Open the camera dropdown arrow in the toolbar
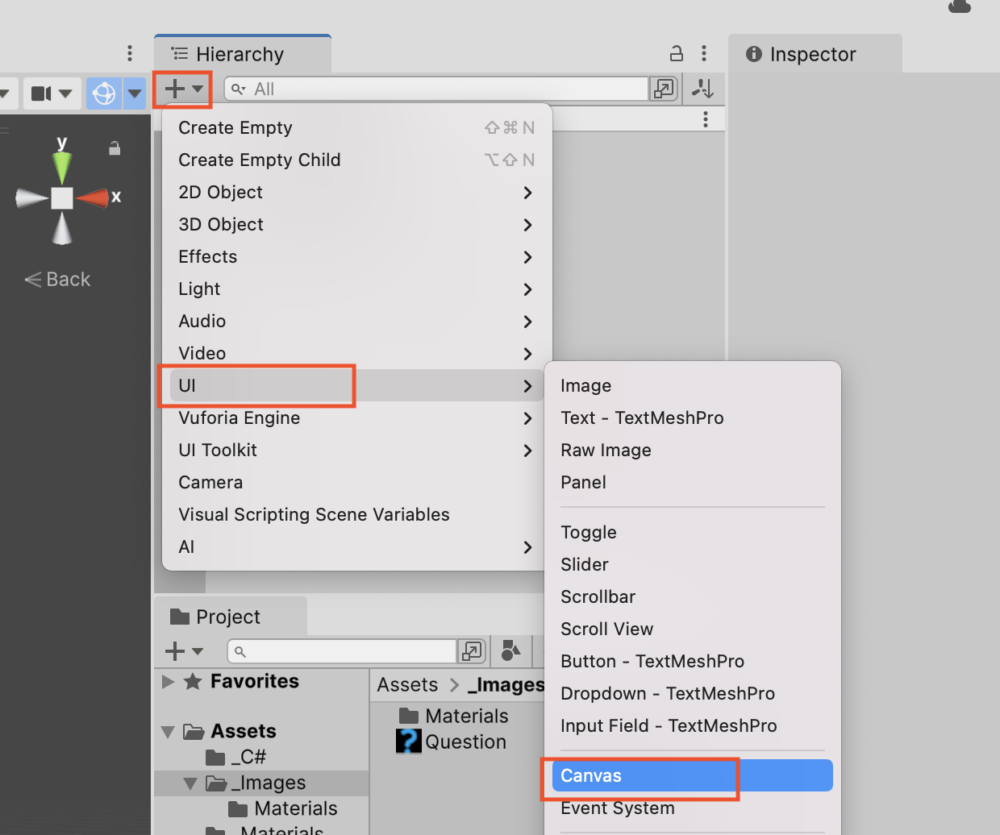1000x835 pixels. (x=63, y=93)
